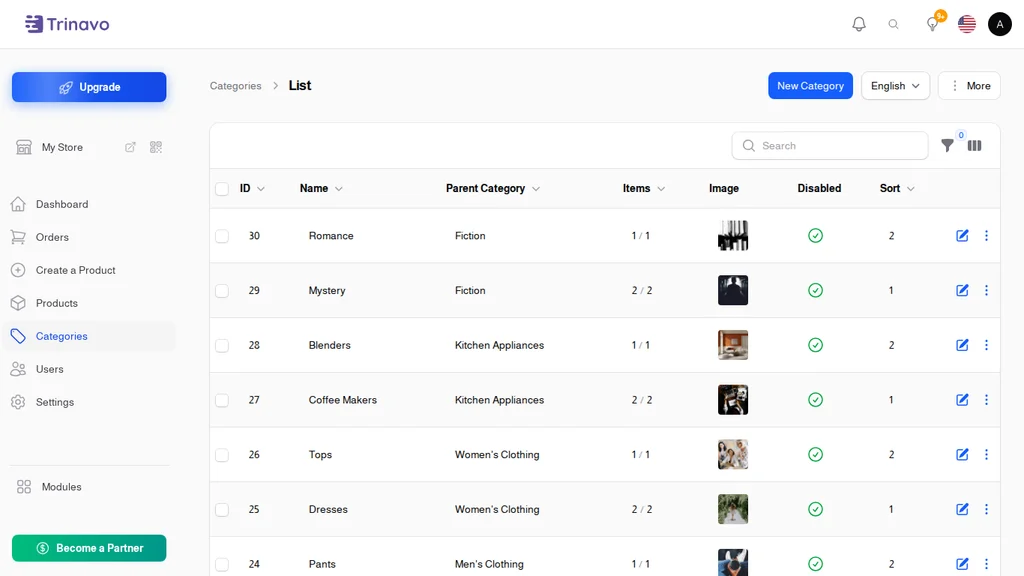The image size is (1024, 576).
Task: Open more actions for Blenders row
Action: 986,345
